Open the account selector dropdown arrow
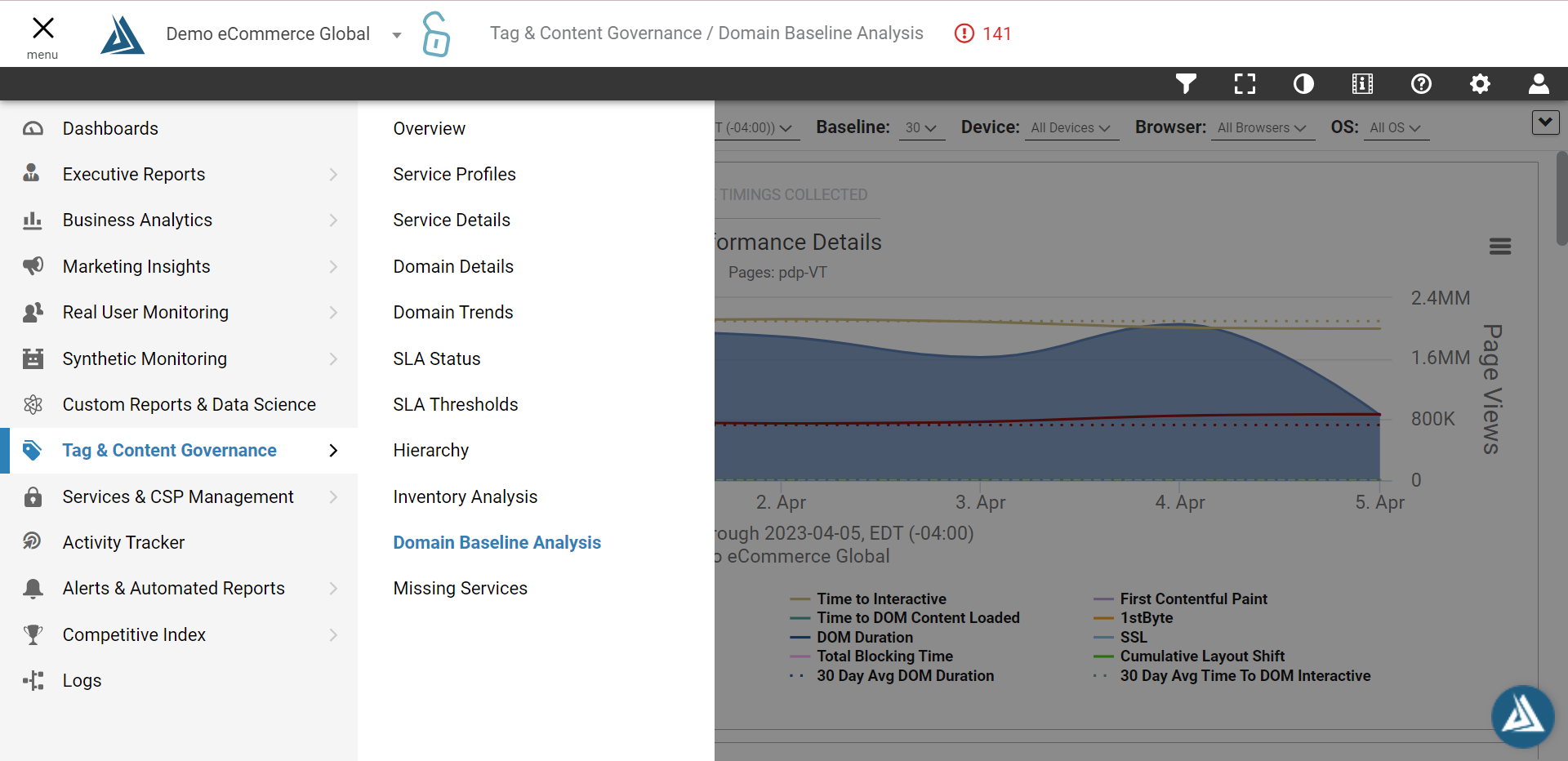The height and width of the screenshot is (761, 1568). pos(397,35)
